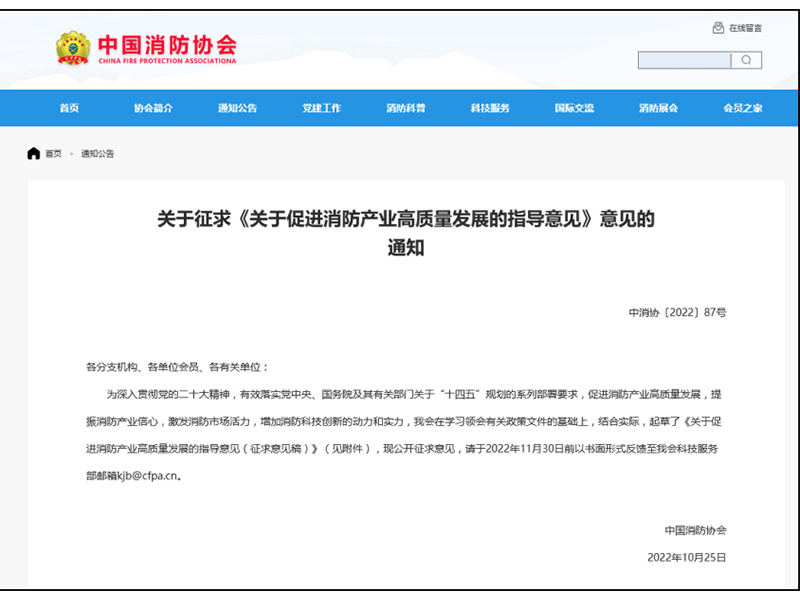Click inside the search input field
Screen dimensions: 800x600
[685, 61]
